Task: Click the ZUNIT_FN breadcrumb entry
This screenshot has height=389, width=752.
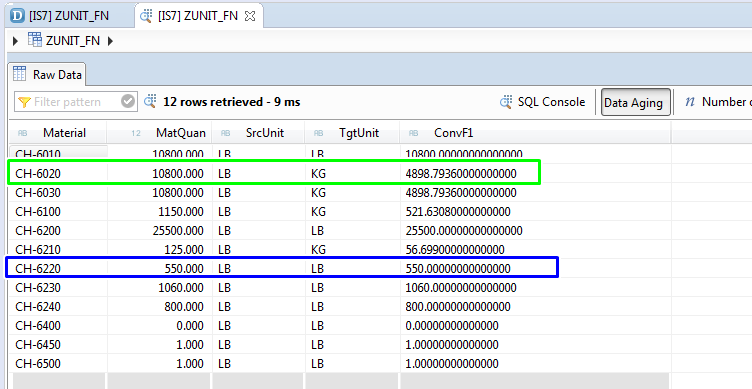Action: click(73, 41)
